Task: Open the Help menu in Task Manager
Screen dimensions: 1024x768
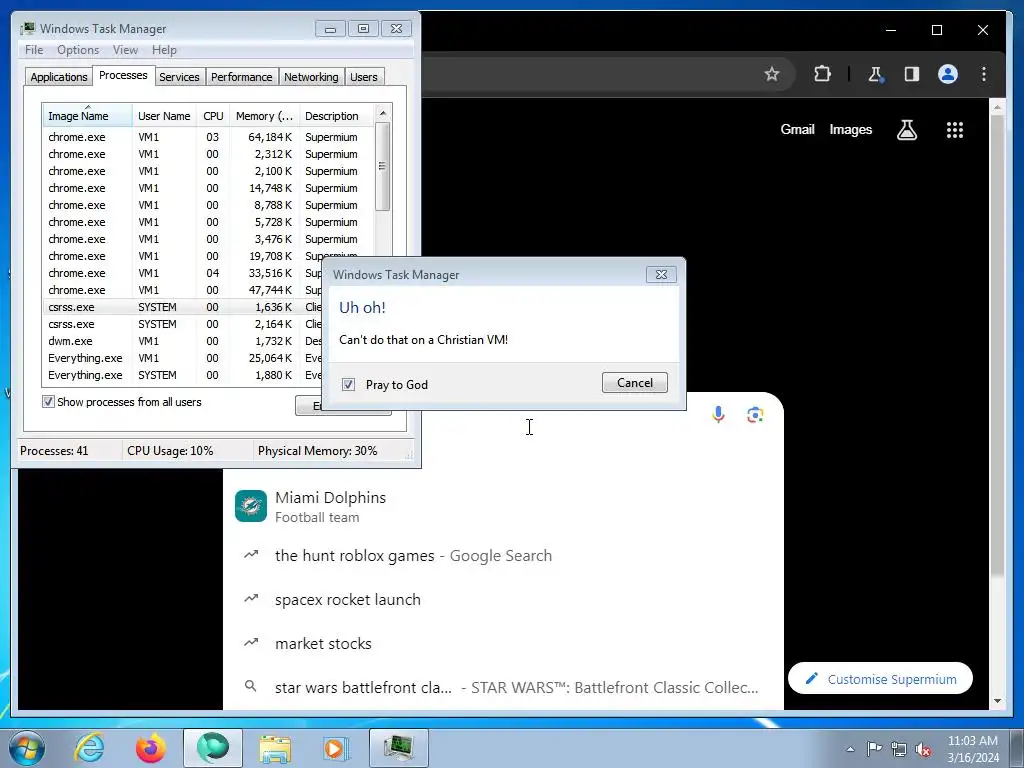Action: [x=164, y=50]
